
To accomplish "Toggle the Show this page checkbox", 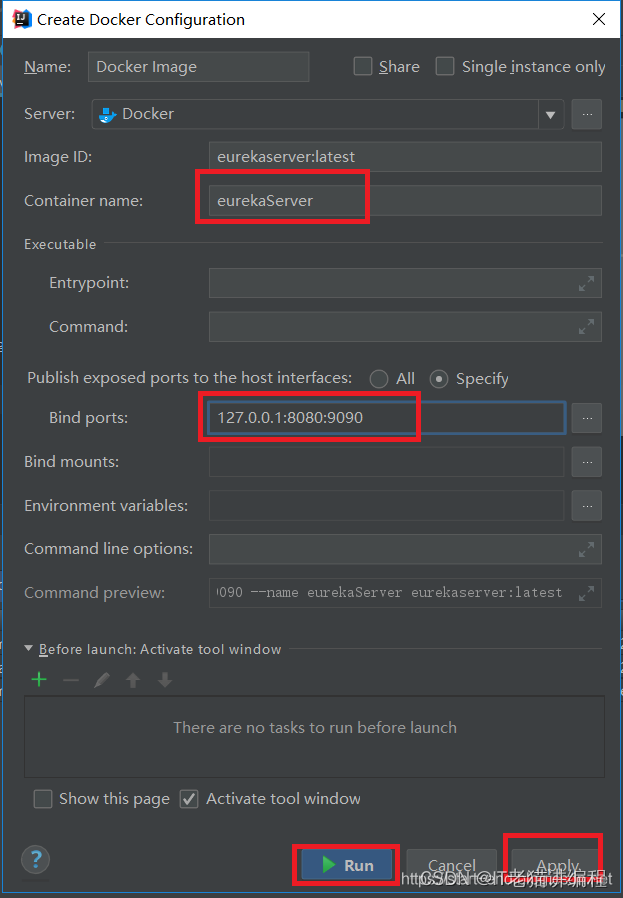I will tap(43, 799).
